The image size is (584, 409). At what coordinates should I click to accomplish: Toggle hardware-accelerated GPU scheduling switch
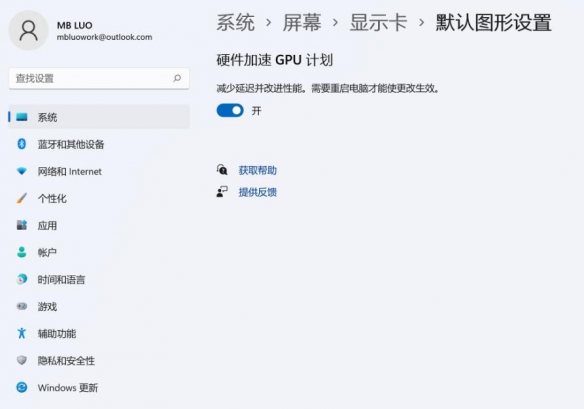(230, 111)
